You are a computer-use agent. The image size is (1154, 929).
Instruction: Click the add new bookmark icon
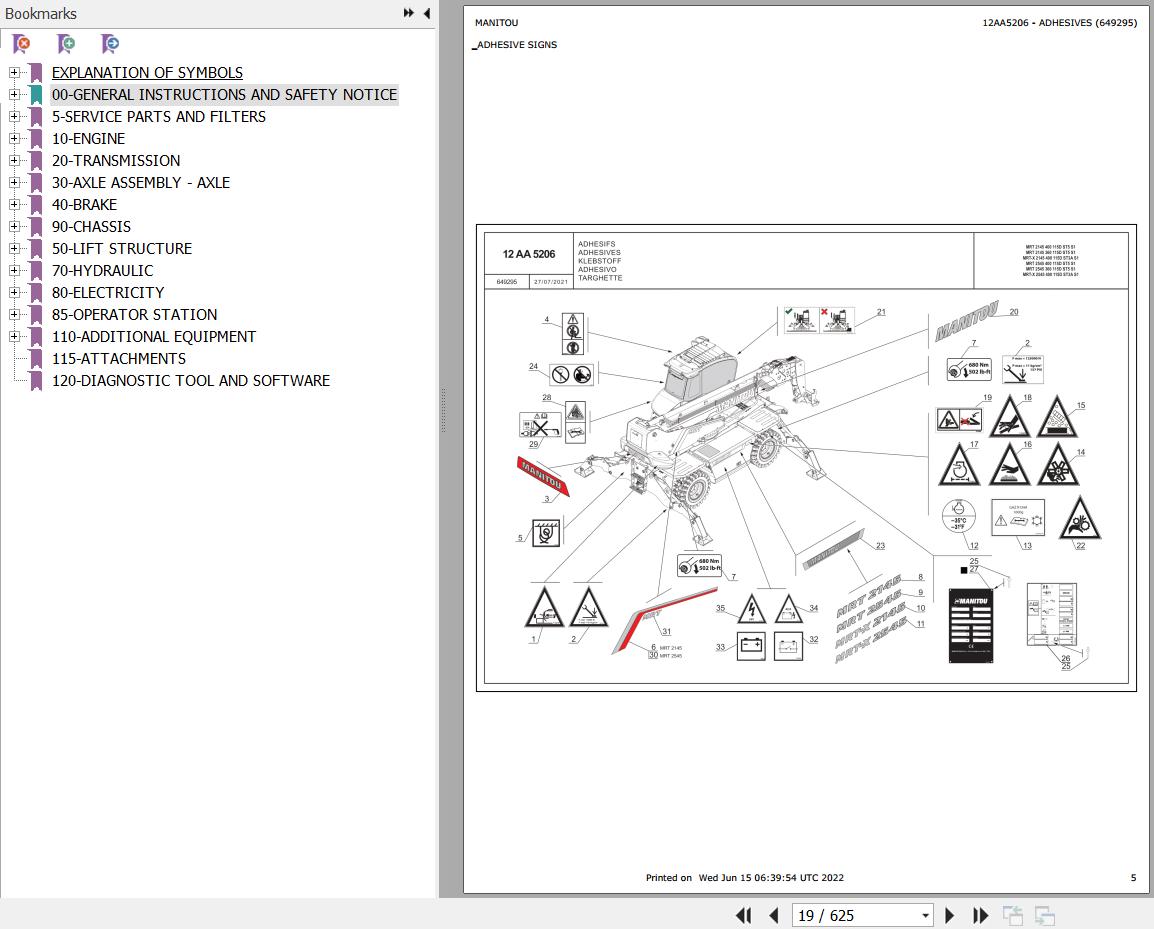coord(66,44)
